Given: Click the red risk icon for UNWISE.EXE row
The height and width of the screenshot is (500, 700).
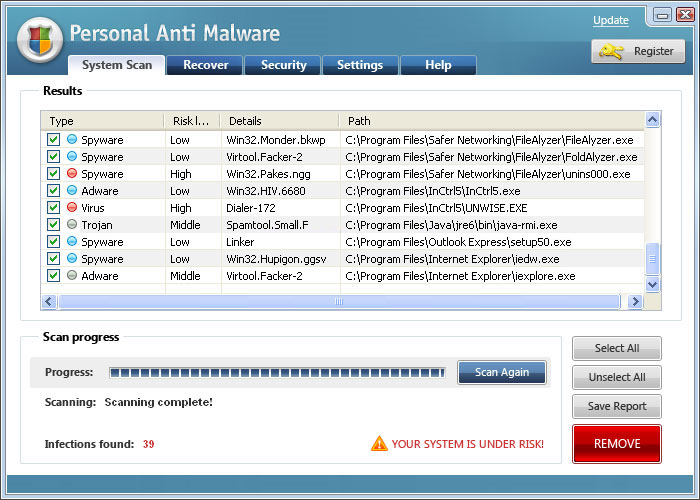Looking at the screenshot, I should [x=72, y=207].
